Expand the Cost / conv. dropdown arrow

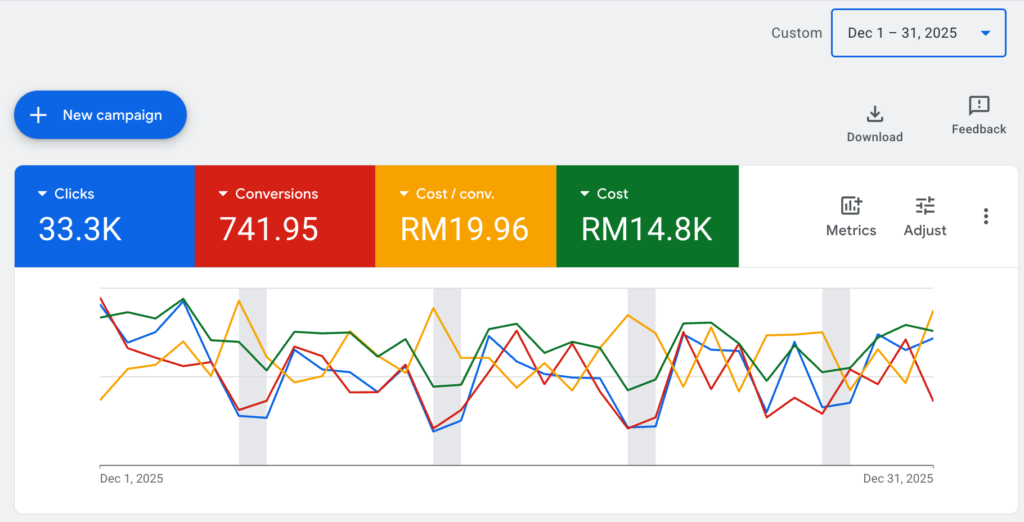[404, 194]
